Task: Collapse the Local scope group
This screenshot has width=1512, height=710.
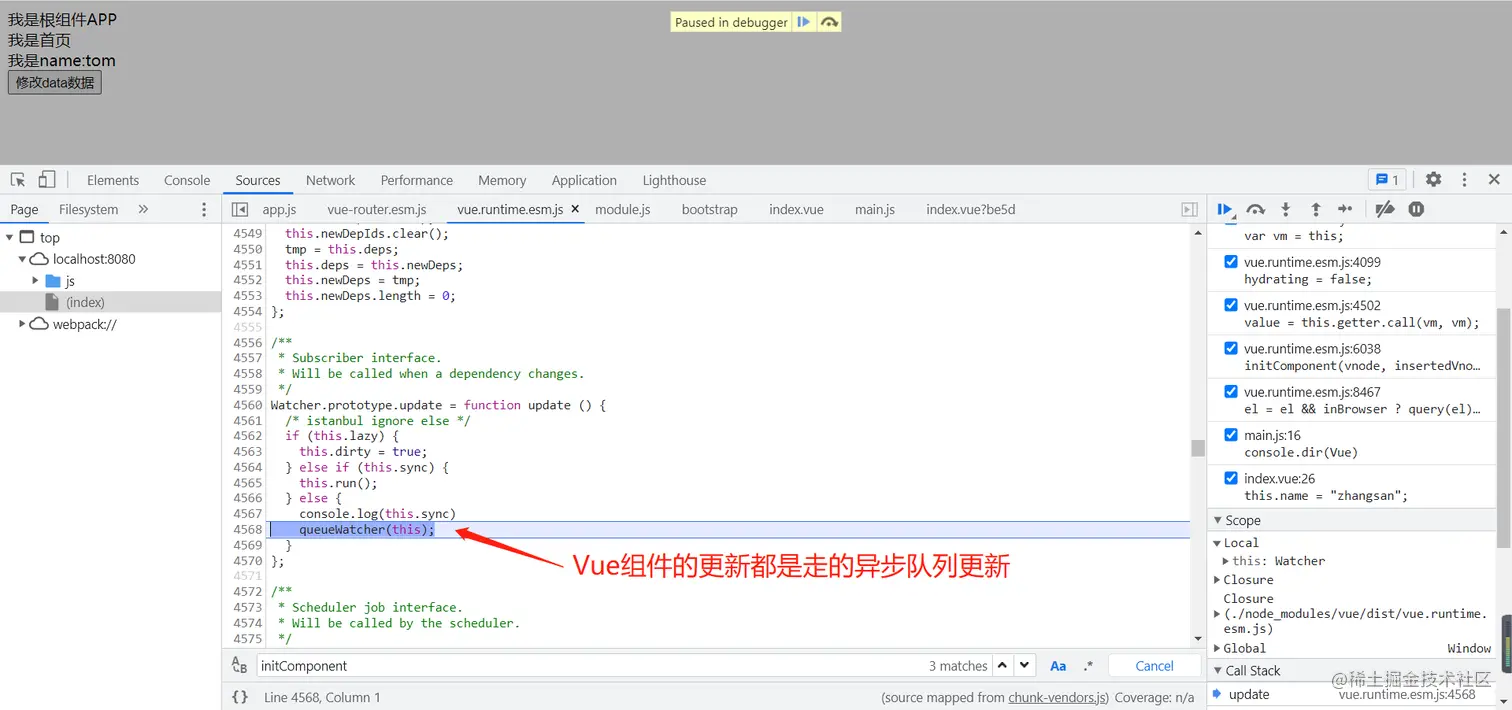Action: click(x=1217, y=543)
